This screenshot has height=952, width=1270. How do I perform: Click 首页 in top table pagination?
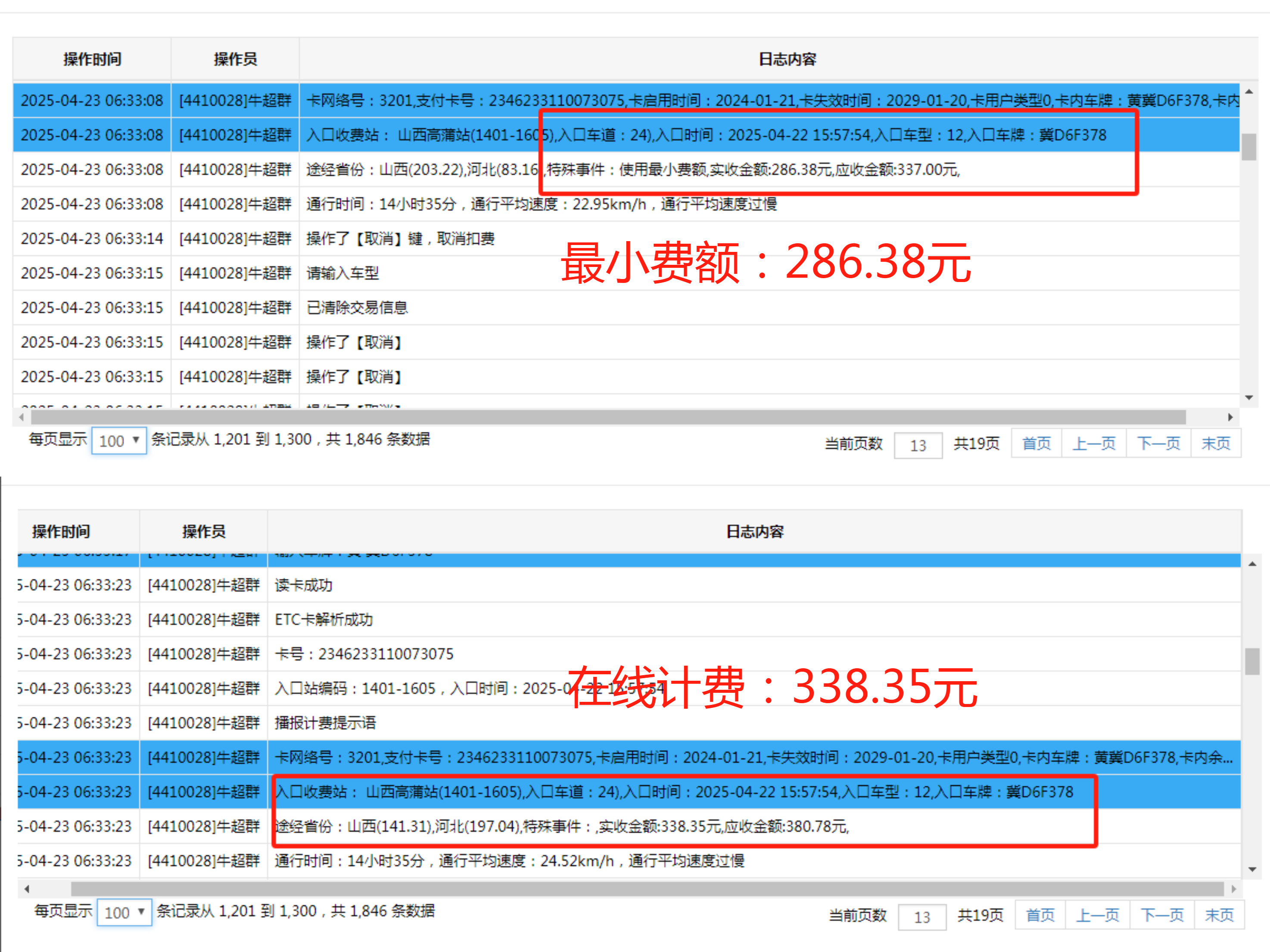pyautogui.click(x=1037, y=443)
